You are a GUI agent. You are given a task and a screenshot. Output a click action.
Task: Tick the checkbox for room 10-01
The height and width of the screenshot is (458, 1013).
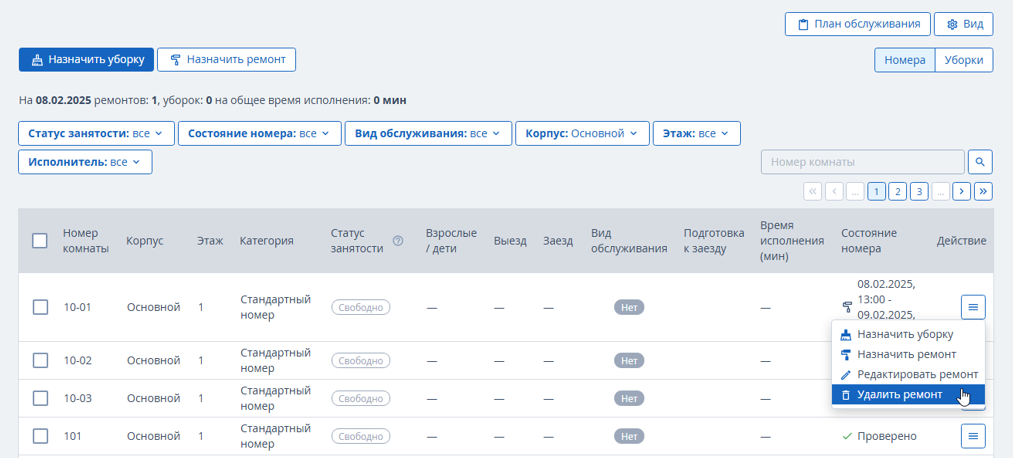tap(40, 307)
